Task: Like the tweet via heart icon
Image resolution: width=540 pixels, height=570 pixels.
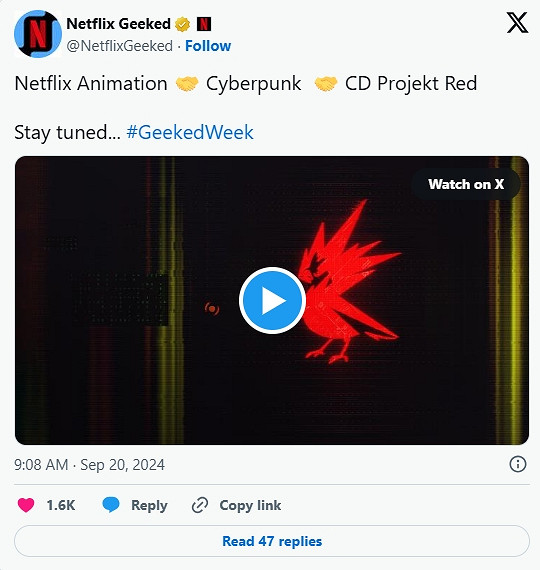Action: click(26, 505)
